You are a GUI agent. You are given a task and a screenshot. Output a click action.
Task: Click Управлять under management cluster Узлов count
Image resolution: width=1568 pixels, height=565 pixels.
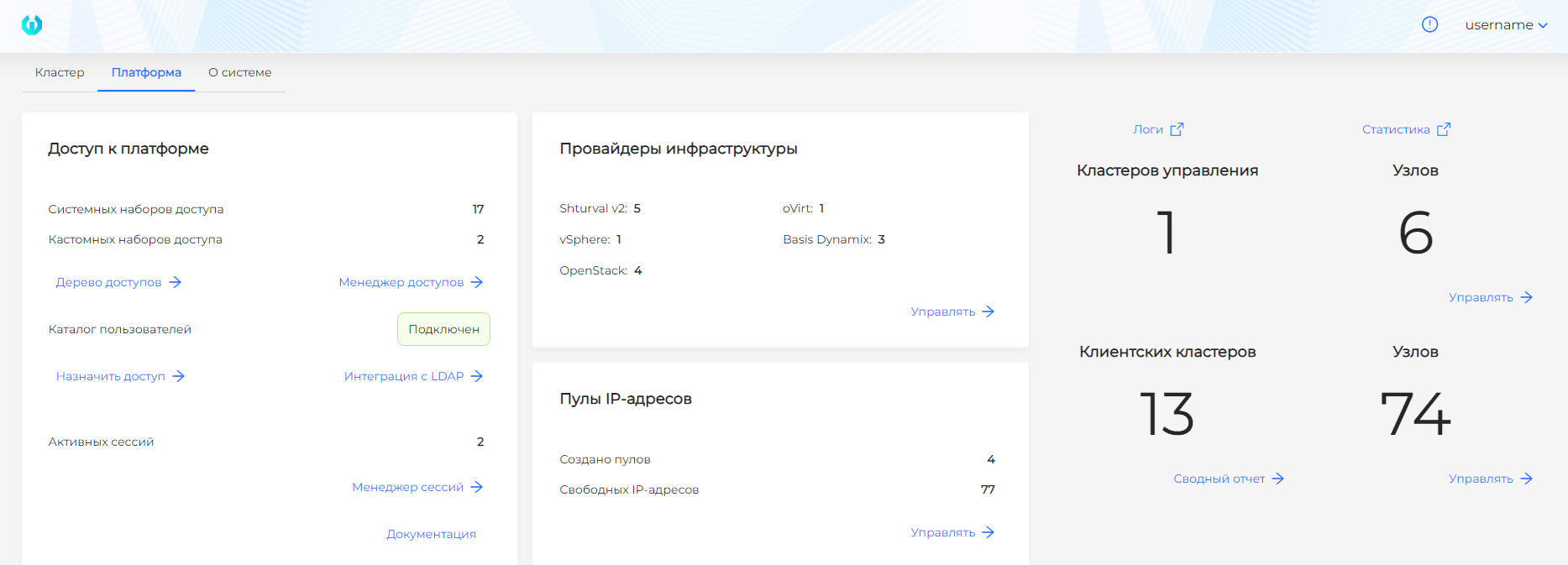coord(1481,297)
